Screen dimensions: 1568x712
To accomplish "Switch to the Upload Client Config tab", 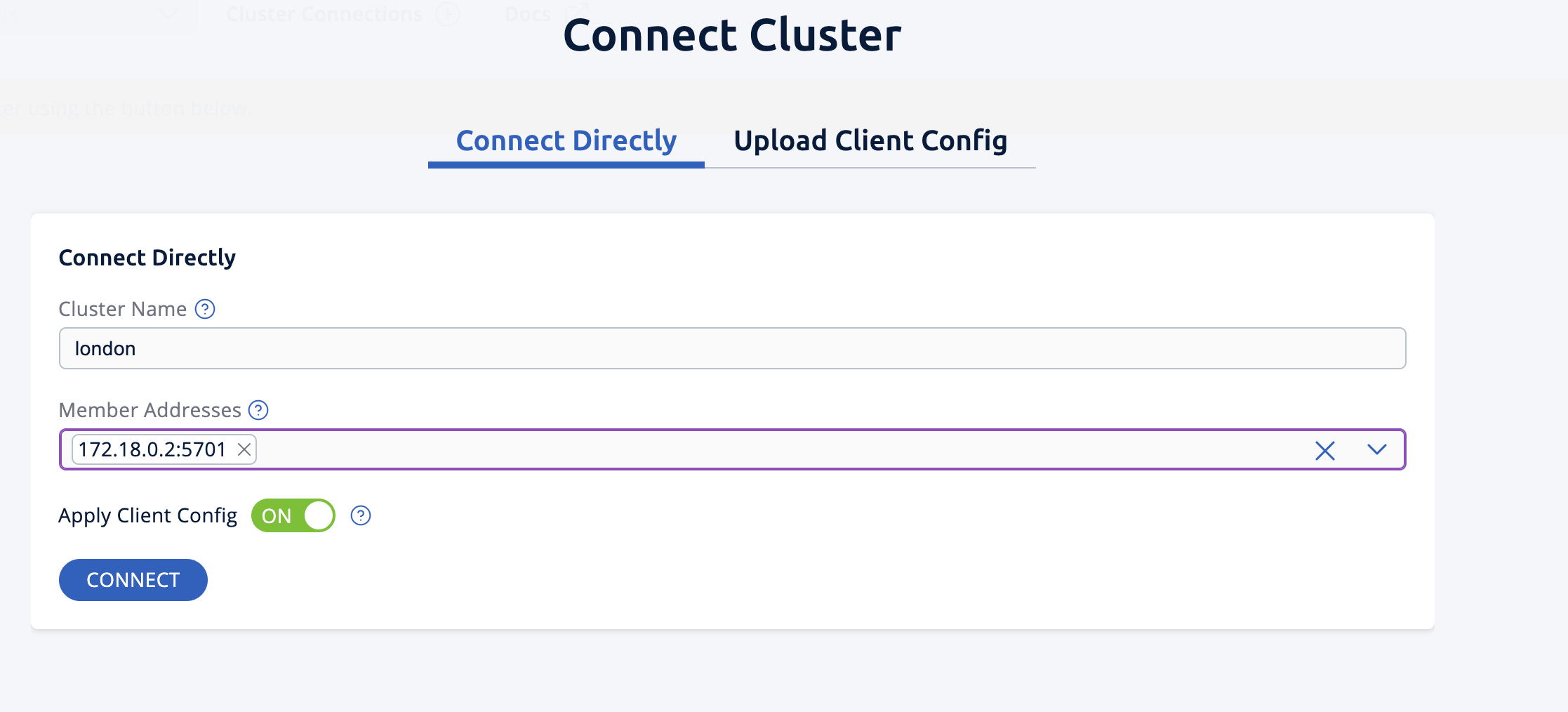I will coord(870,140).
